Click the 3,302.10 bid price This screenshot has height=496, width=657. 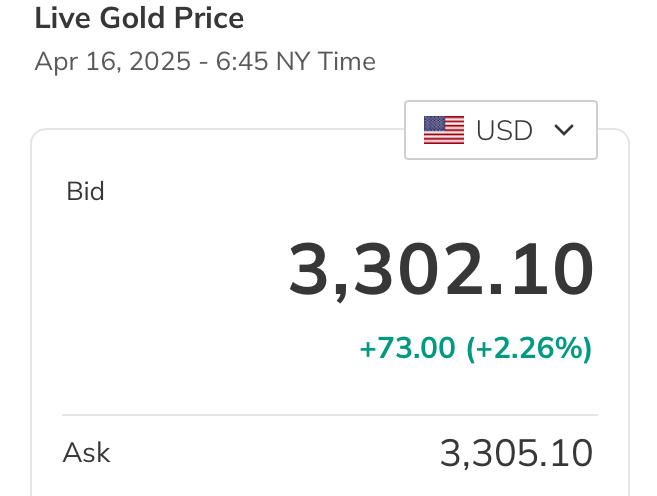441,269
